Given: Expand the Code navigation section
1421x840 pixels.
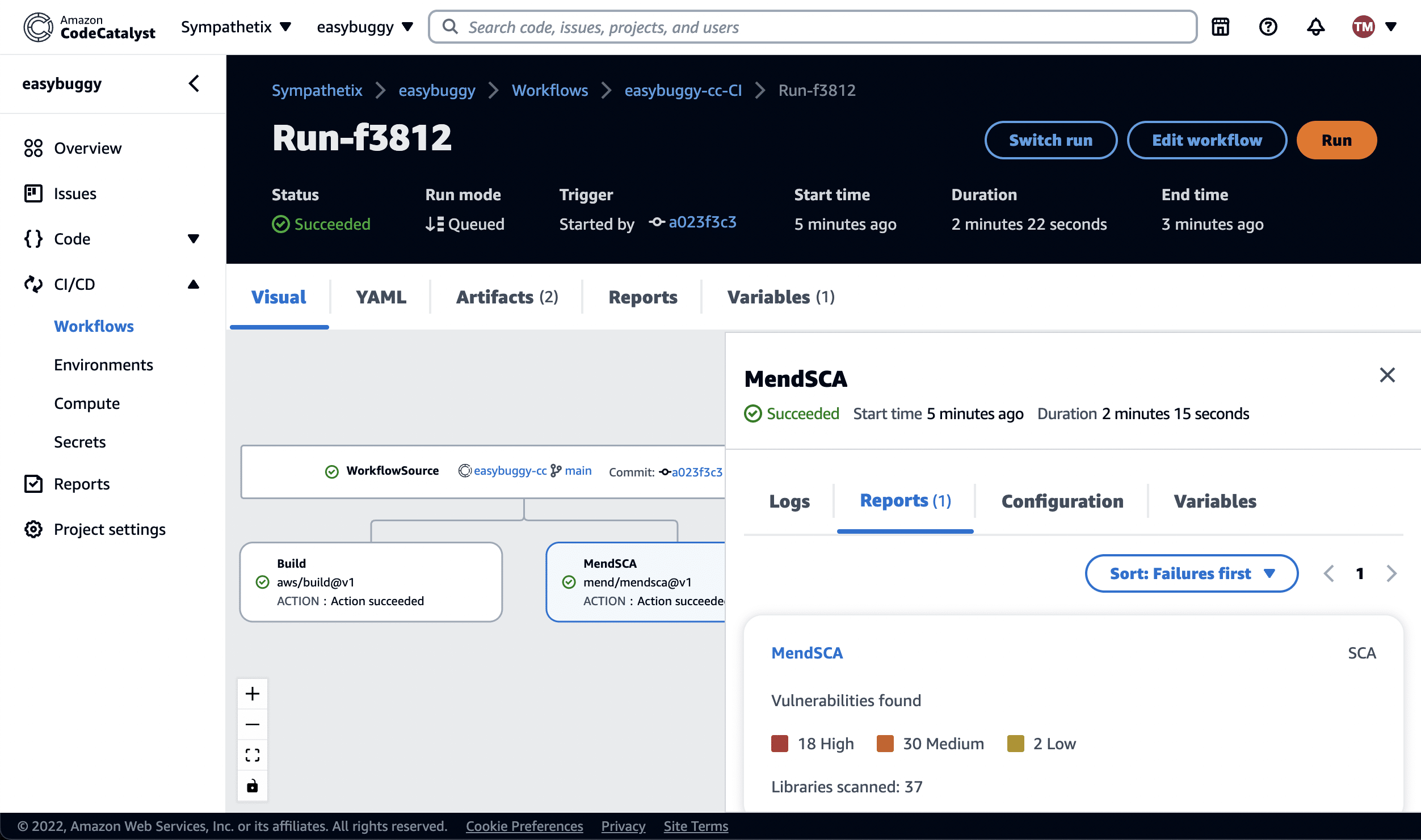Looking at the screenshot, I should tap(194, 239).
